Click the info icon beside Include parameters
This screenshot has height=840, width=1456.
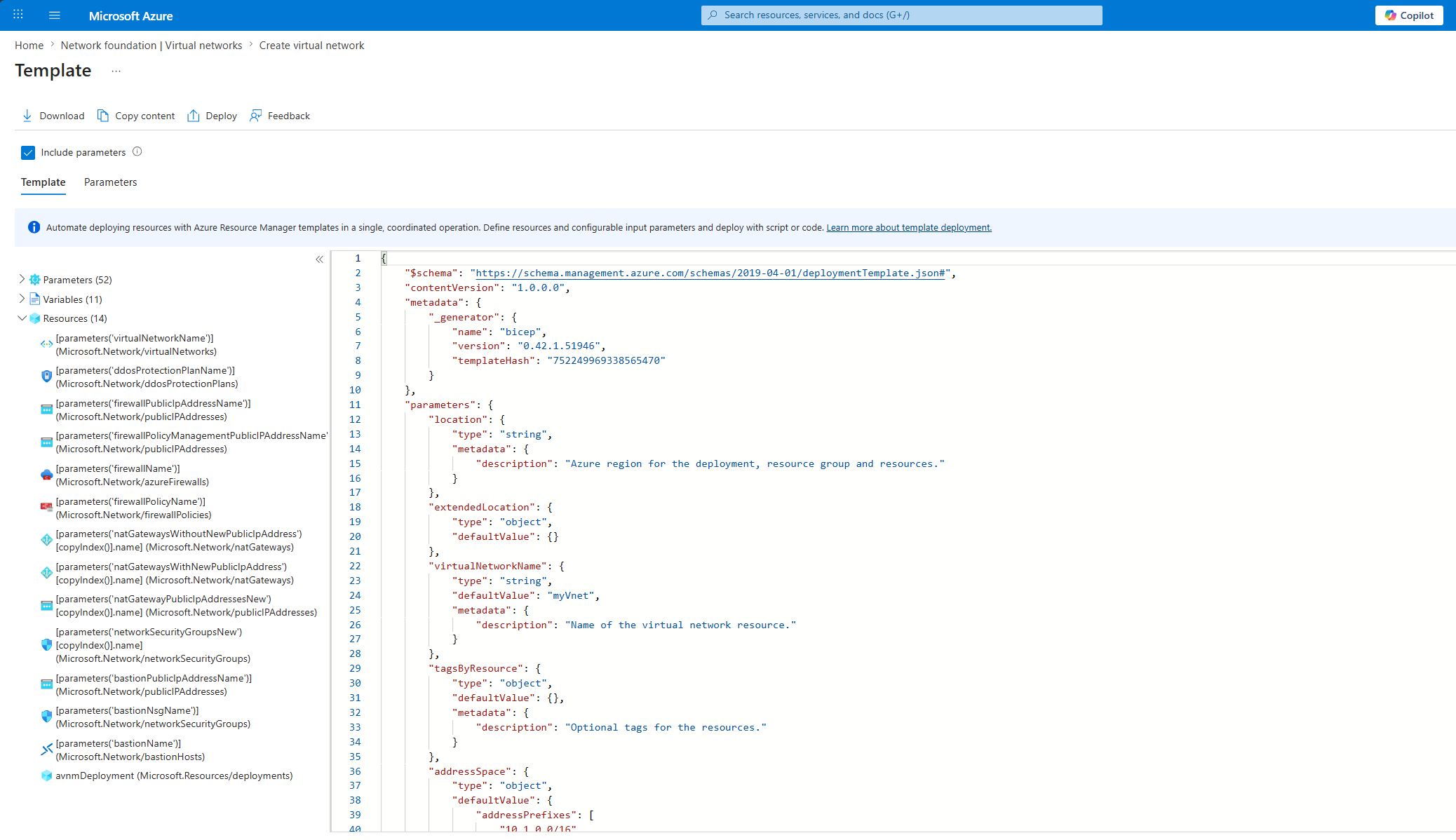[x=137, y=151]
